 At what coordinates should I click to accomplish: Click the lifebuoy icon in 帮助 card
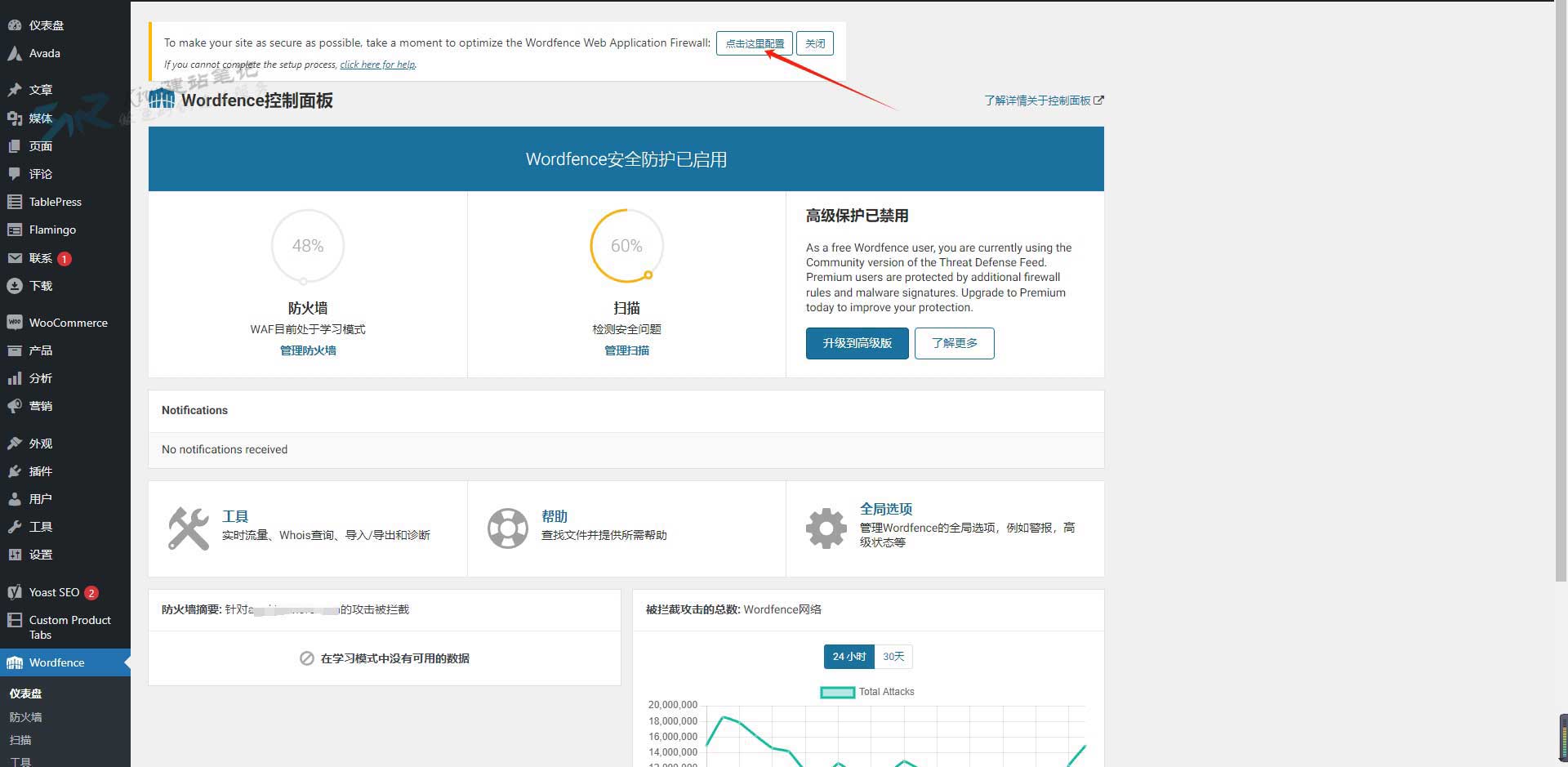(x=508, y=528)
